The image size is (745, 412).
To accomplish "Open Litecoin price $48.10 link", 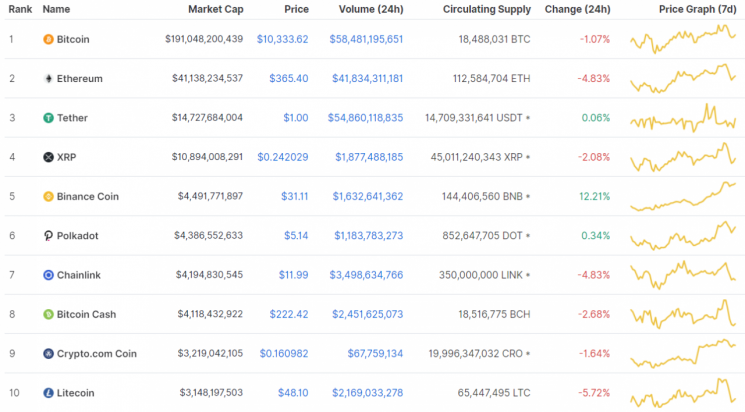I will click(x=293, y=393).
